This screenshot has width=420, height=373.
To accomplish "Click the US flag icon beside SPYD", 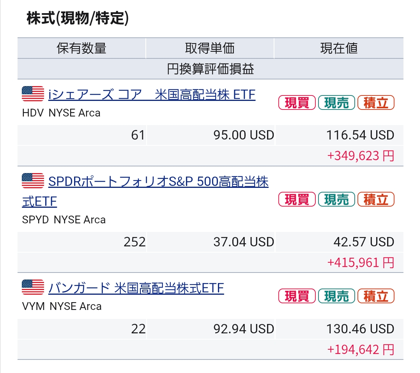I will click(x=33, y=181).
